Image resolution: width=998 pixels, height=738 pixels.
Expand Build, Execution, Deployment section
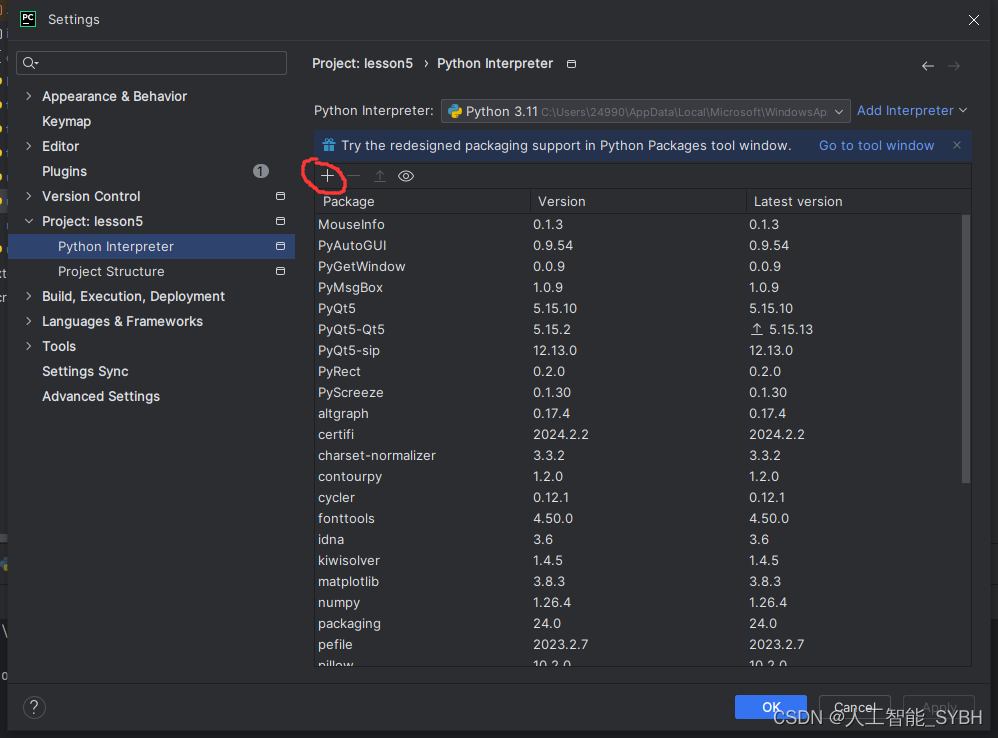click(29, 296)
